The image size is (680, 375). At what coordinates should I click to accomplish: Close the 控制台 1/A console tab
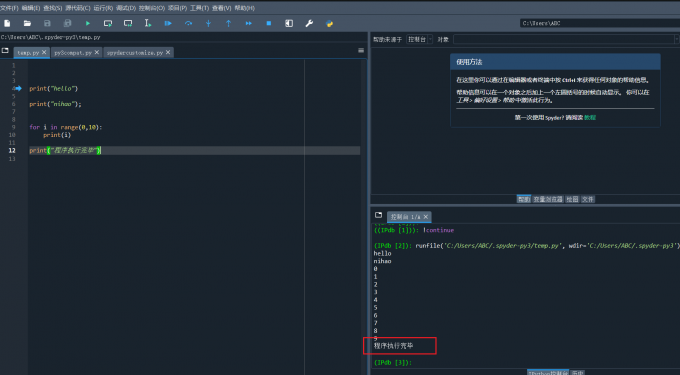click(x=425, y=217)
